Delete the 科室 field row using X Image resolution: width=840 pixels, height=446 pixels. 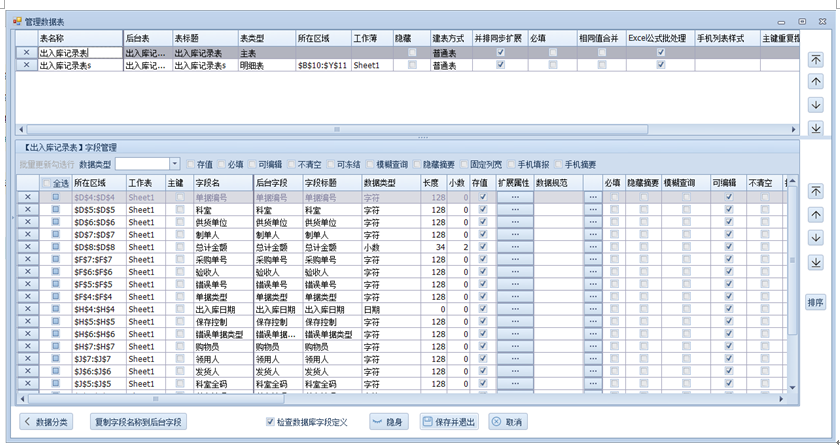27,210
